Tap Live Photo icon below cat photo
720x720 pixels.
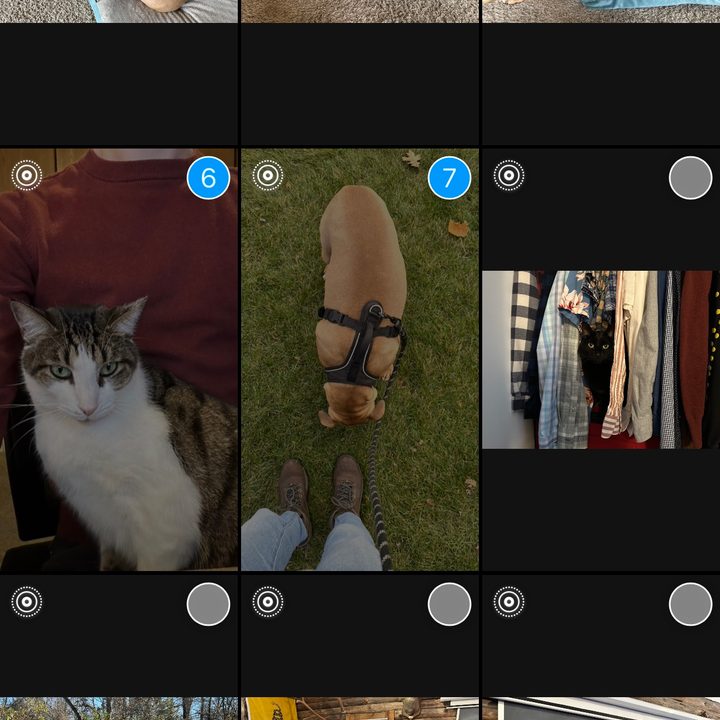27,601
